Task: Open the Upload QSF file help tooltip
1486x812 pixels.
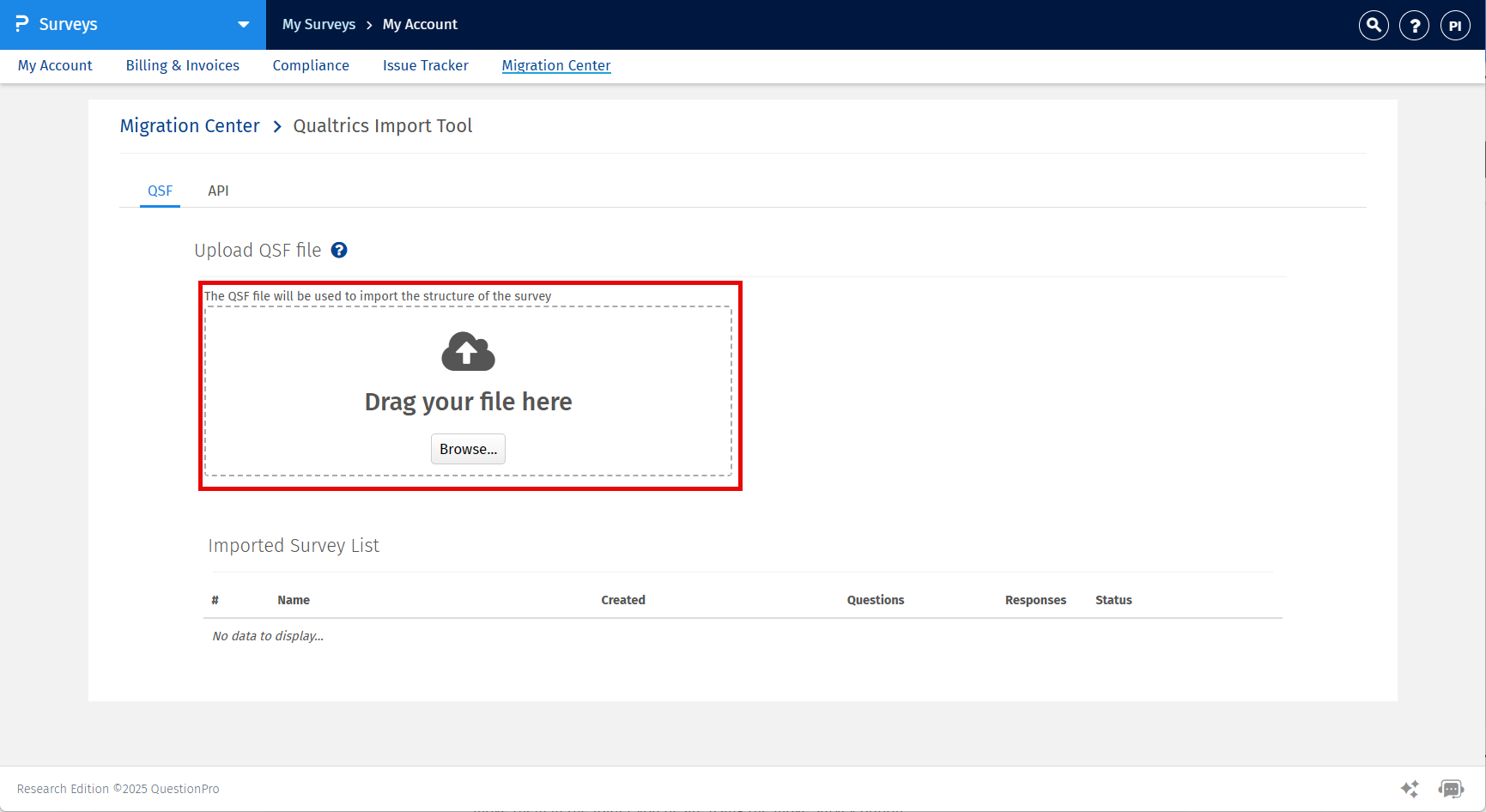Action: pos(339,250)
